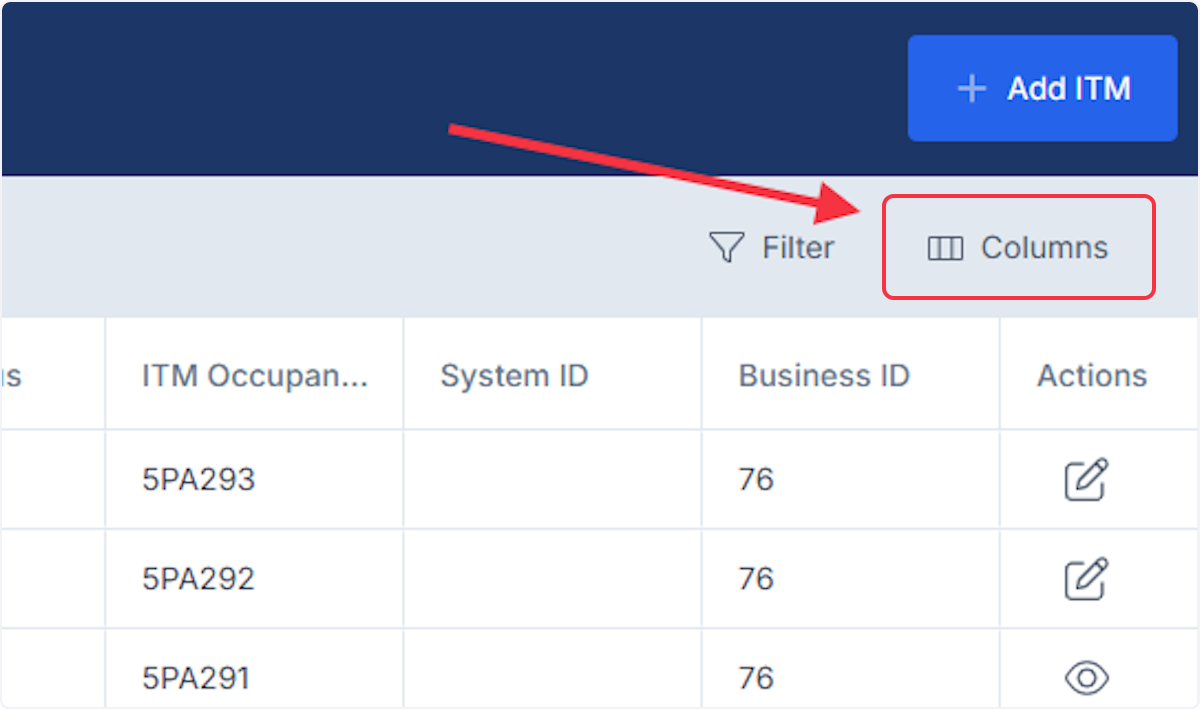Open the Columns chooser
This screenshot has width=1200, height=709.
pos(1018,247)
